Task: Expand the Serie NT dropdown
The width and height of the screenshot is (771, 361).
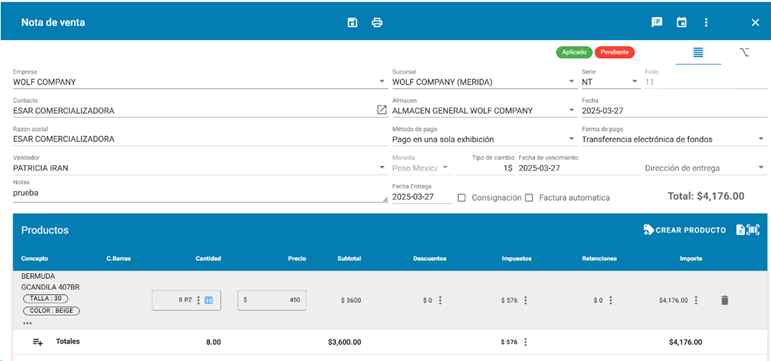Action: (x=634, y=82)
